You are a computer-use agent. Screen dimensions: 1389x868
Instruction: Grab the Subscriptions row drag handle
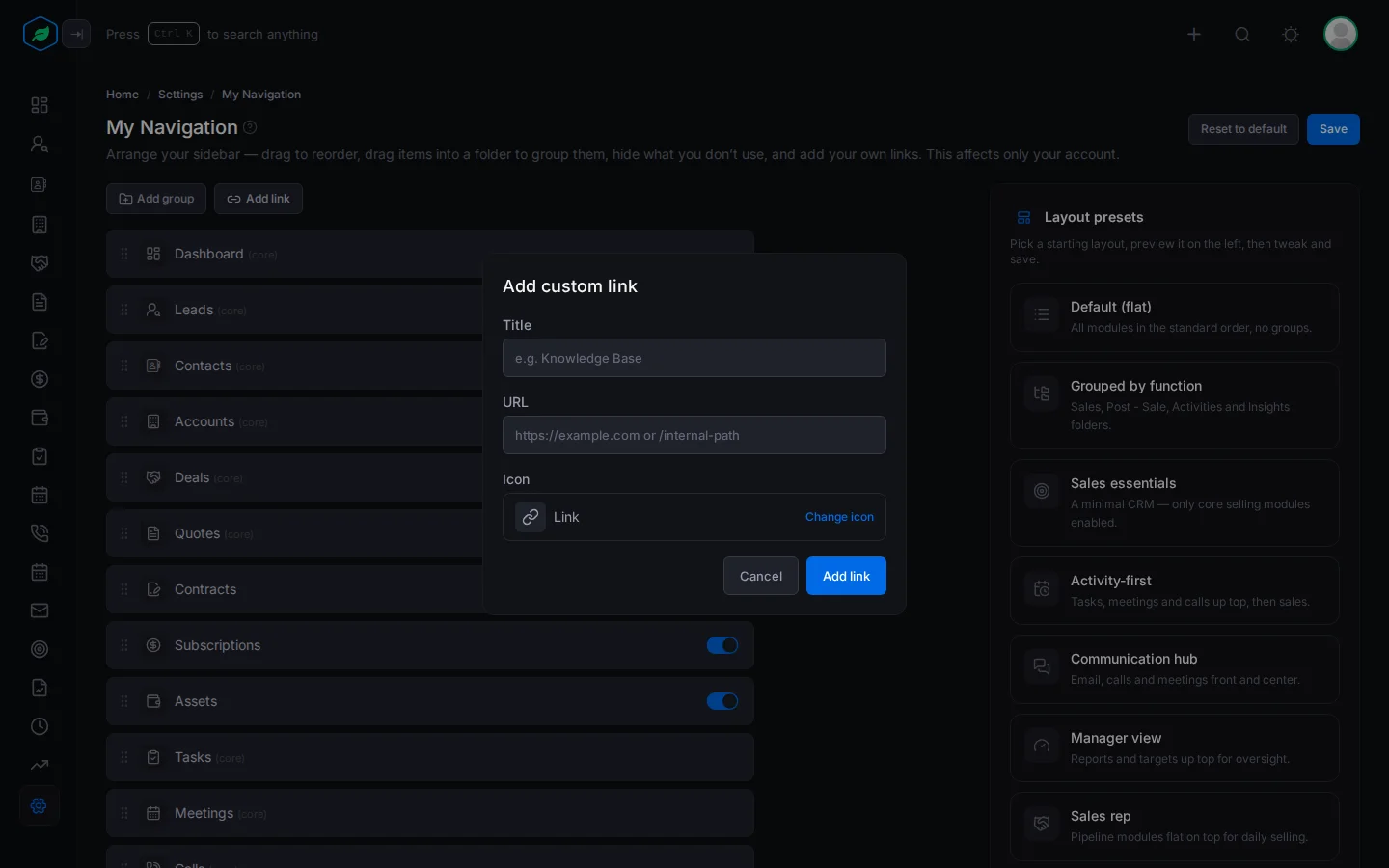pyautogui.click(x=124, y=645)
